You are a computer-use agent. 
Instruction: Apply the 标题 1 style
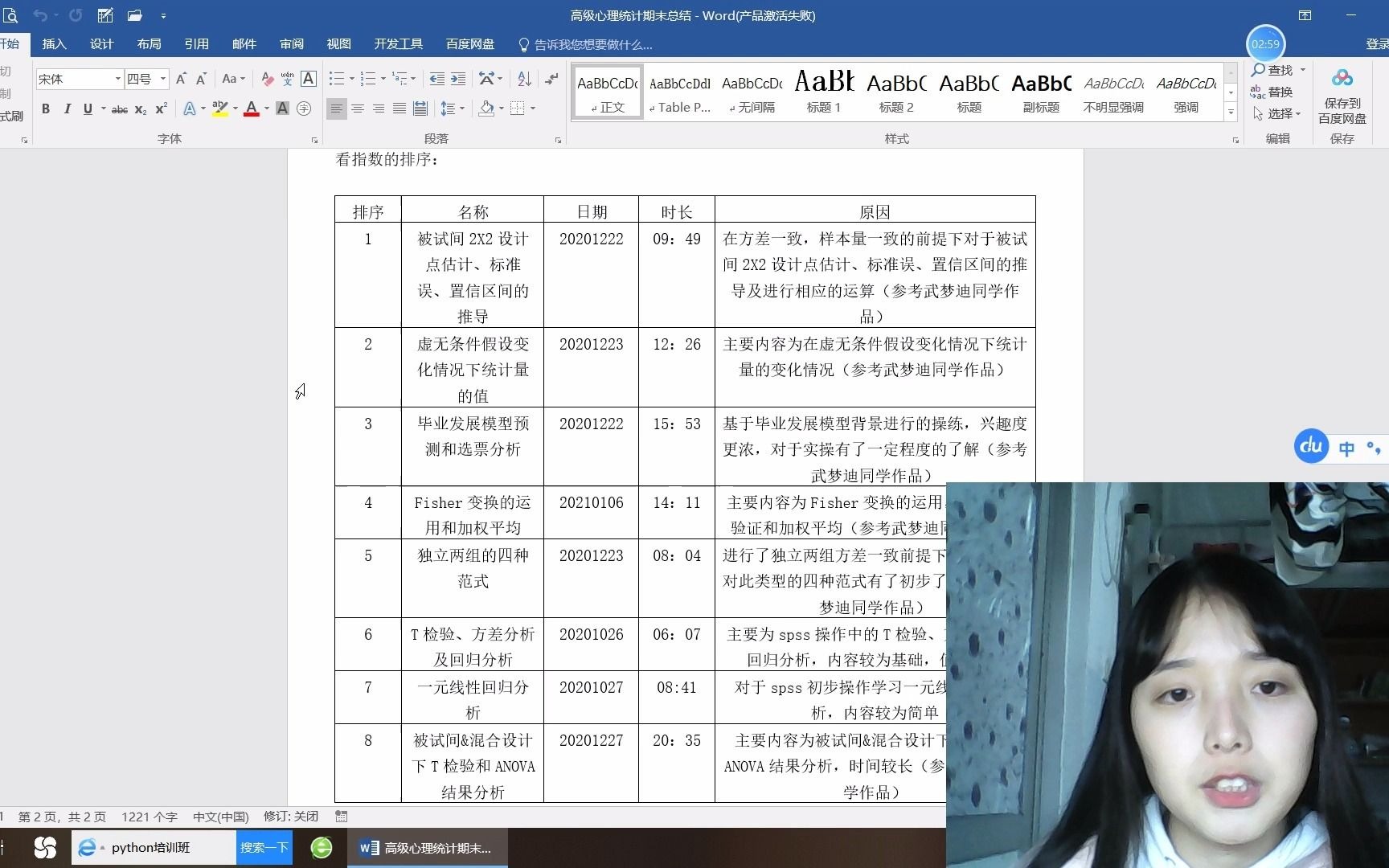[x=823, y=90]
